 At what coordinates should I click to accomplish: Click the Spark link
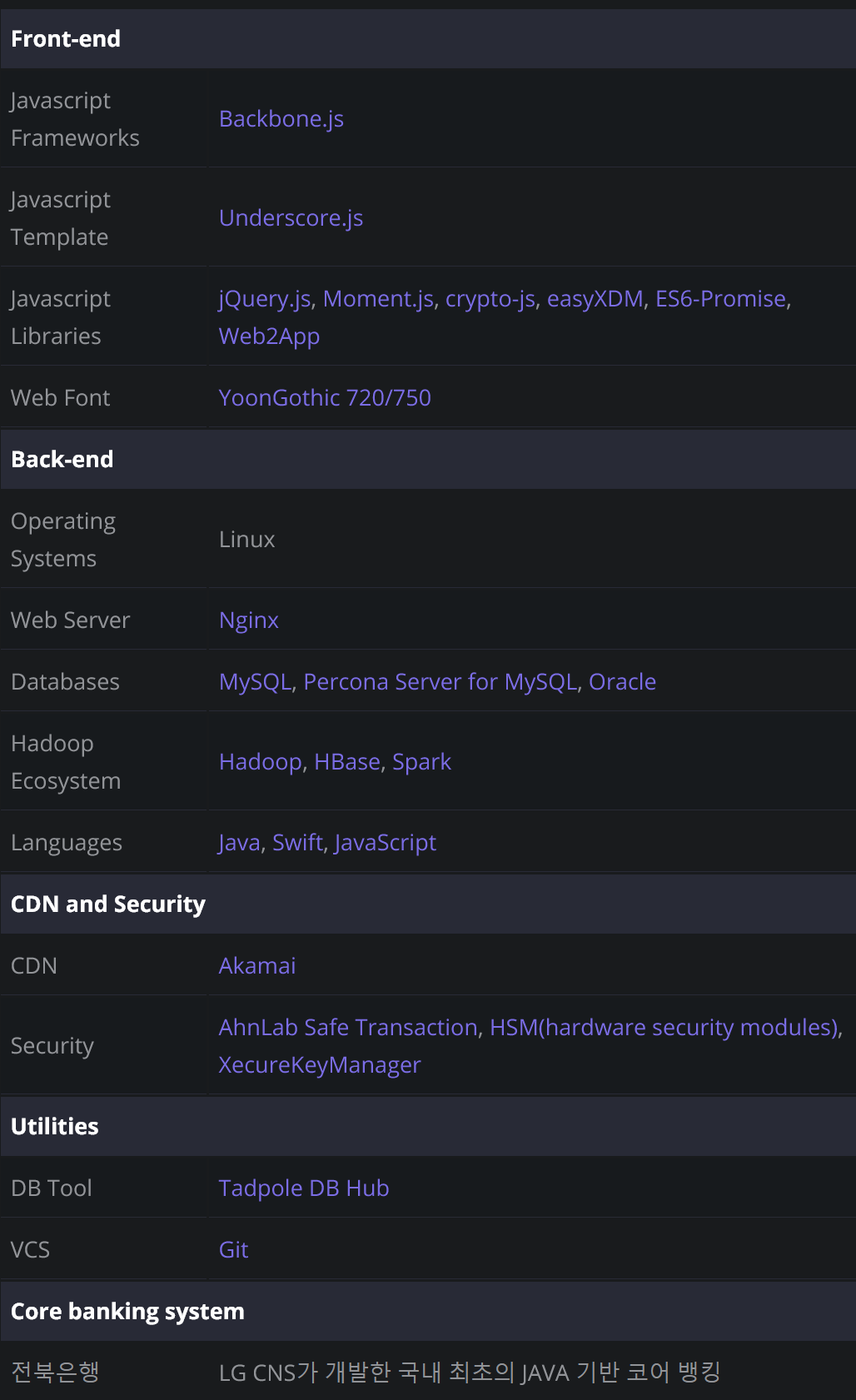tap(421, 762)
